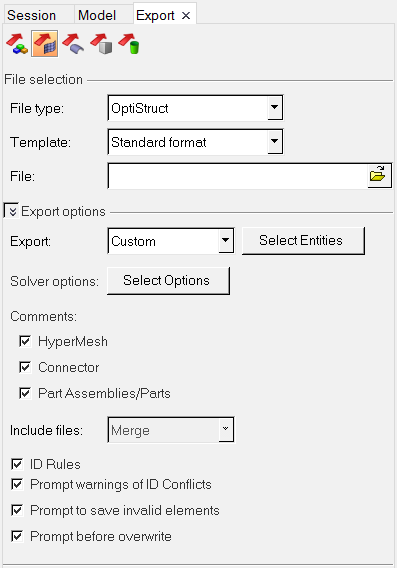This screenshot has height=568, width=397.
Task: Close the Export tab
Action: click(186, 16)
